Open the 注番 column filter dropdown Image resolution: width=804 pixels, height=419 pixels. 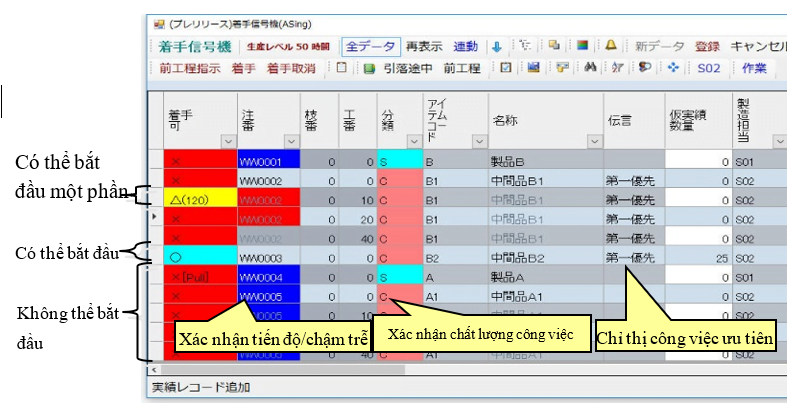(291, 141)
